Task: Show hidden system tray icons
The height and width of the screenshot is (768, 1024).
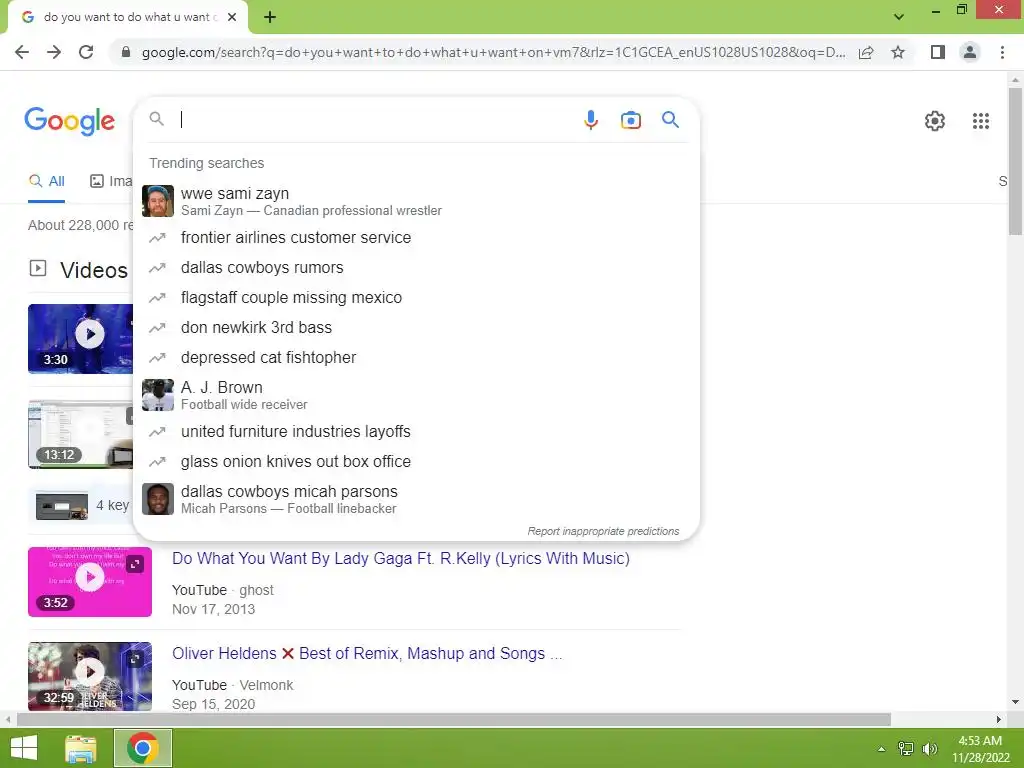Action: (x=881, y=749)
